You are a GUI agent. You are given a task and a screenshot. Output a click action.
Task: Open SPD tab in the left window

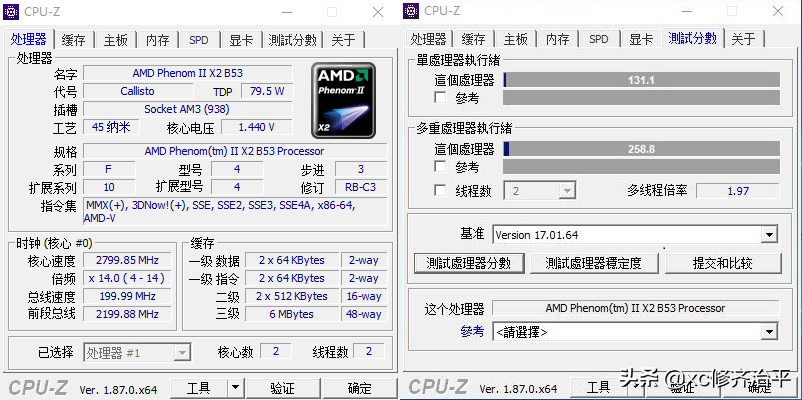pos(199,40)
